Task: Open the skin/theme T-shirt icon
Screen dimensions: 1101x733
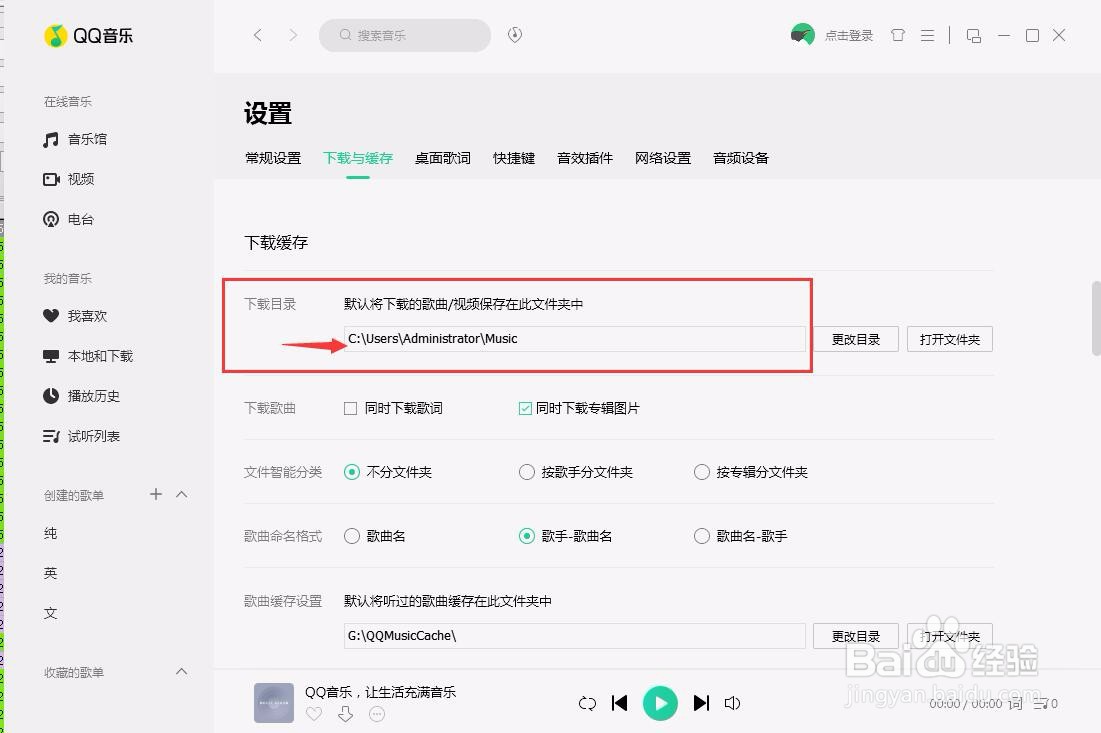Action: pos(897,35)
